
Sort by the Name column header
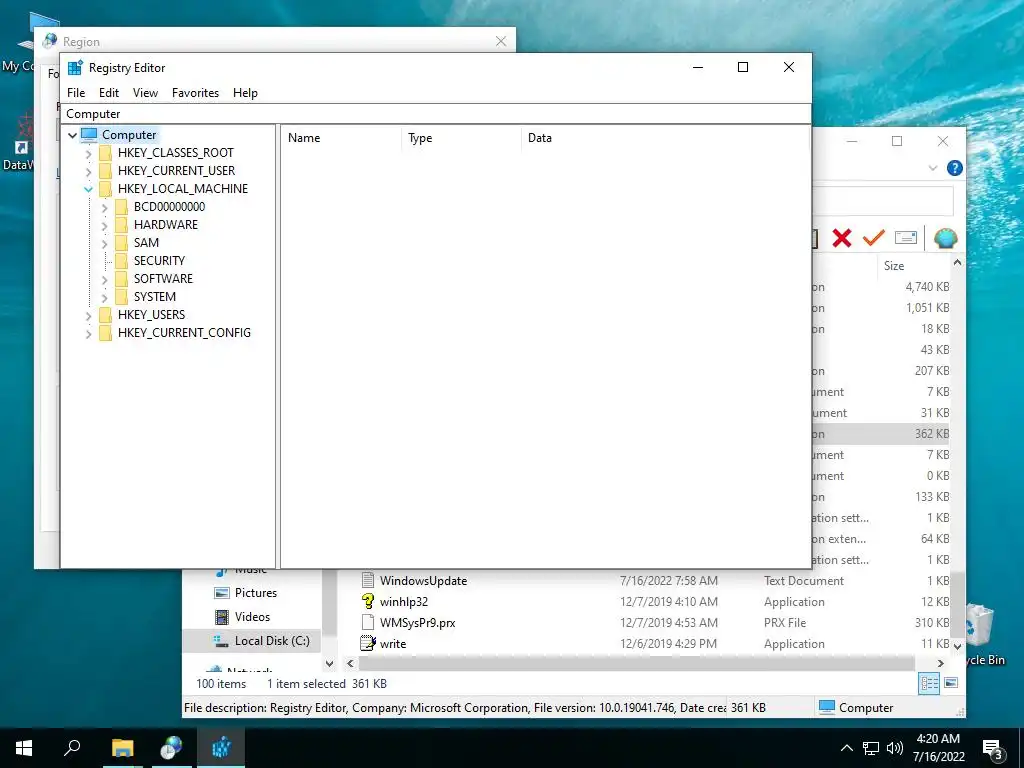[x=341, y=138]
